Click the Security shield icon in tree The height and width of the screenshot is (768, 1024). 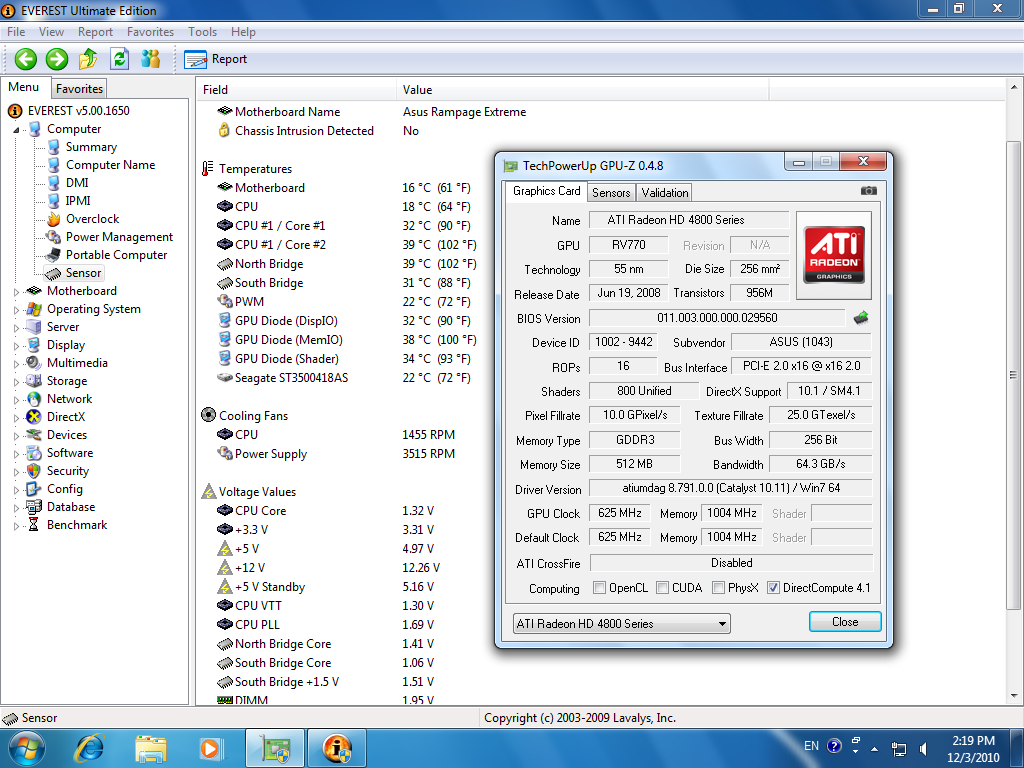click(34, 471)
